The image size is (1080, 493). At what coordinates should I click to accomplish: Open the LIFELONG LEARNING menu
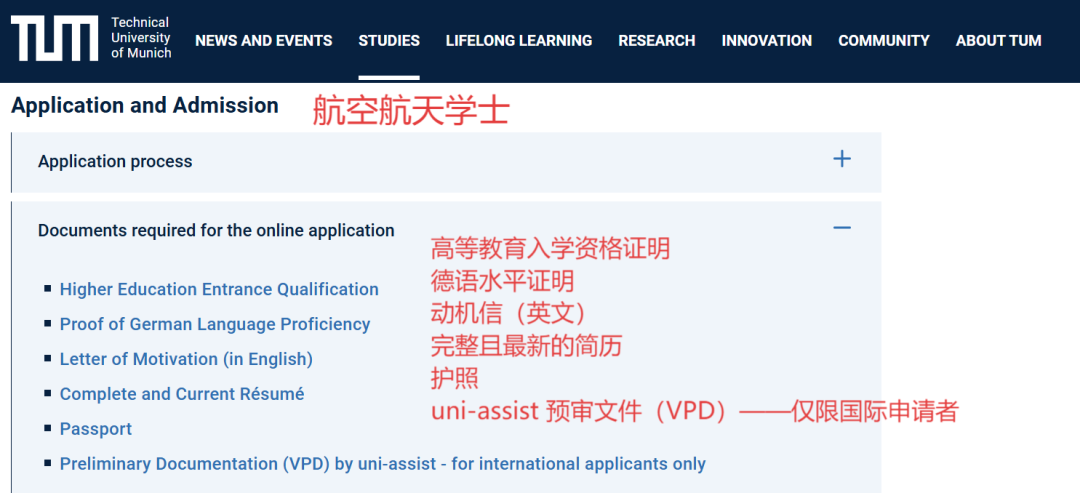(x=519, y=41)
